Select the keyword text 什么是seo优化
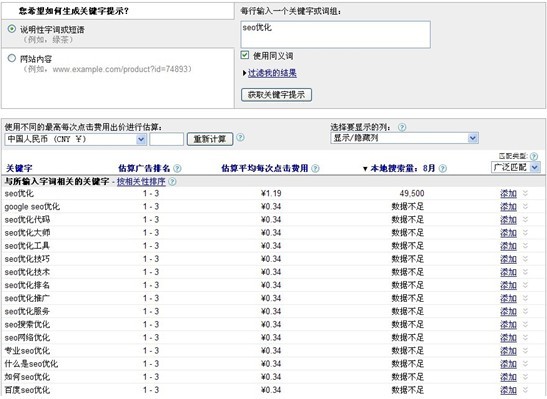The image size is (547, 399). (x=31, y=364)
